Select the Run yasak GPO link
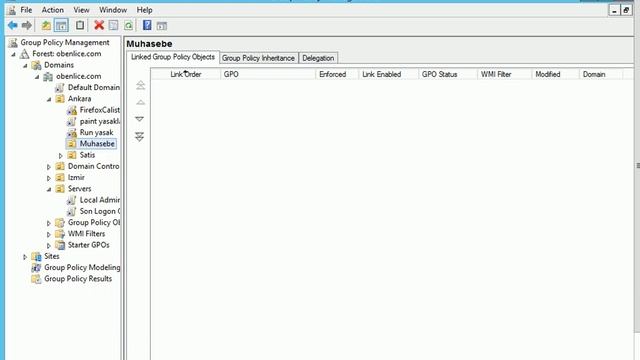 pos(96,132)
